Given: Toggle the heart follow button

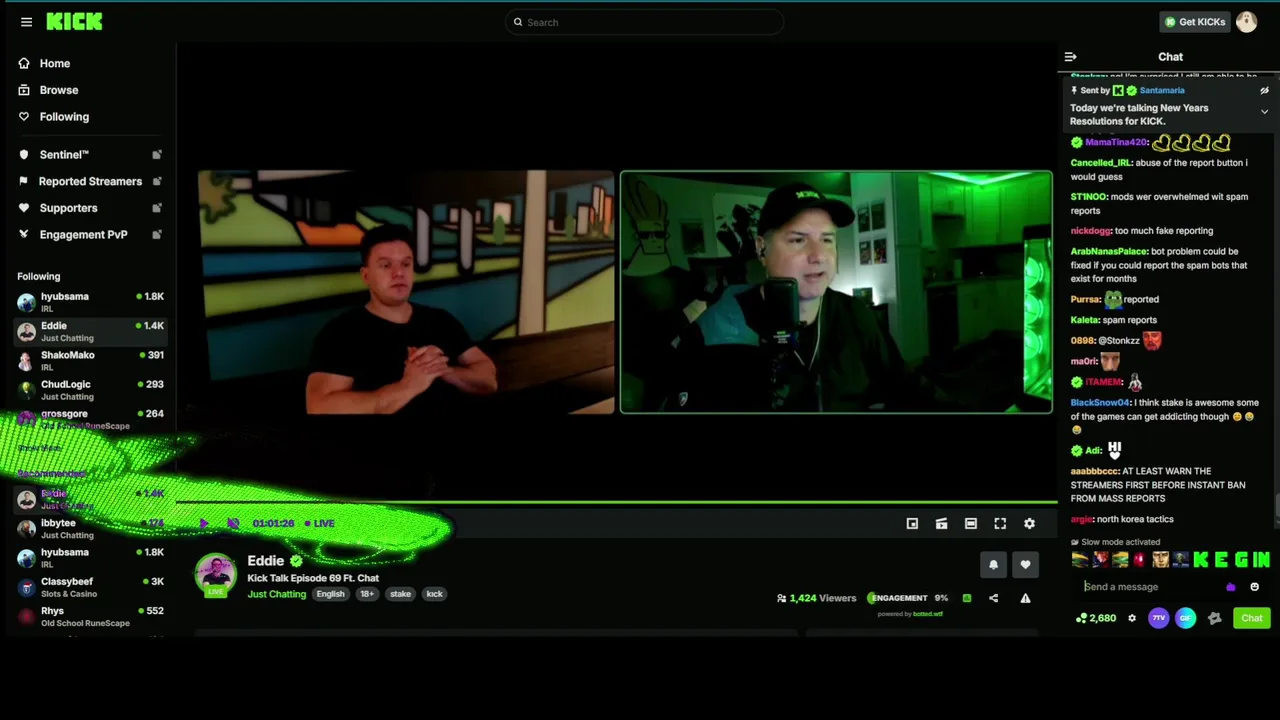Looking at the screenshot, I should pyautogui.click(x=1025, y=565).
